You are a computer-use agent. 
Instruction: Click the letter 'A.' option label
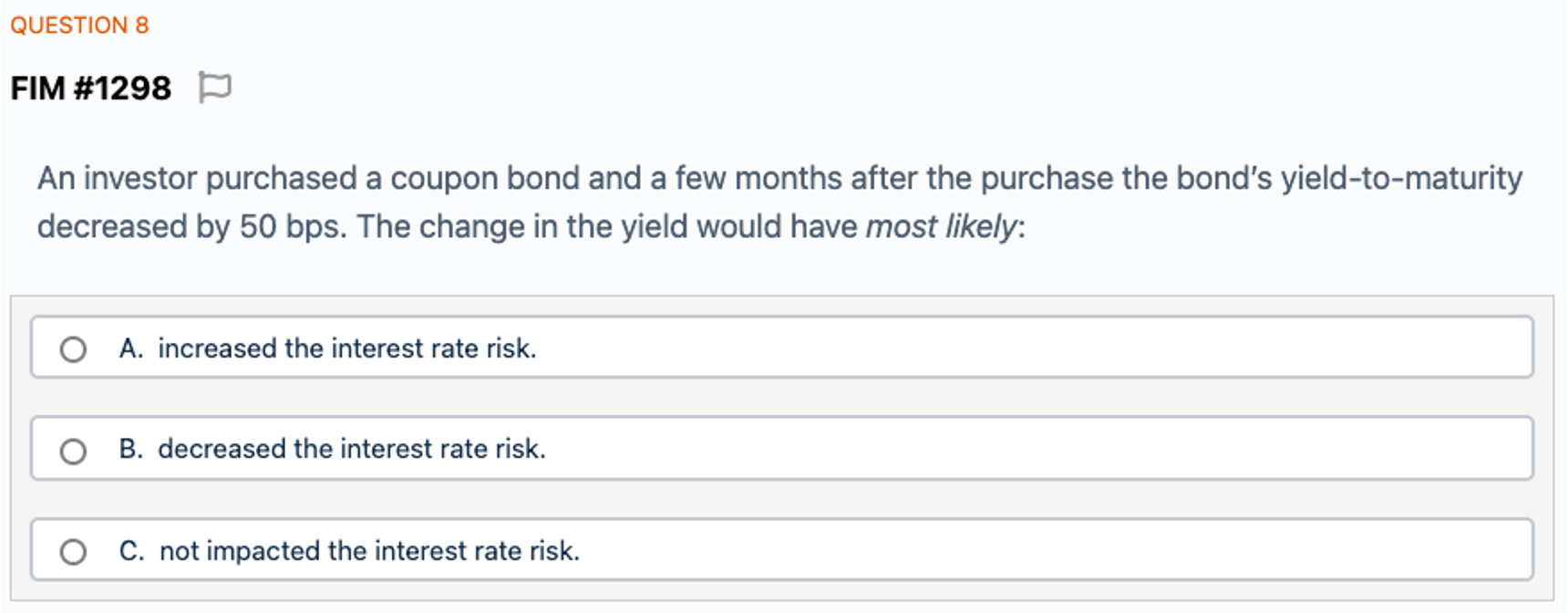coord(130,348)
